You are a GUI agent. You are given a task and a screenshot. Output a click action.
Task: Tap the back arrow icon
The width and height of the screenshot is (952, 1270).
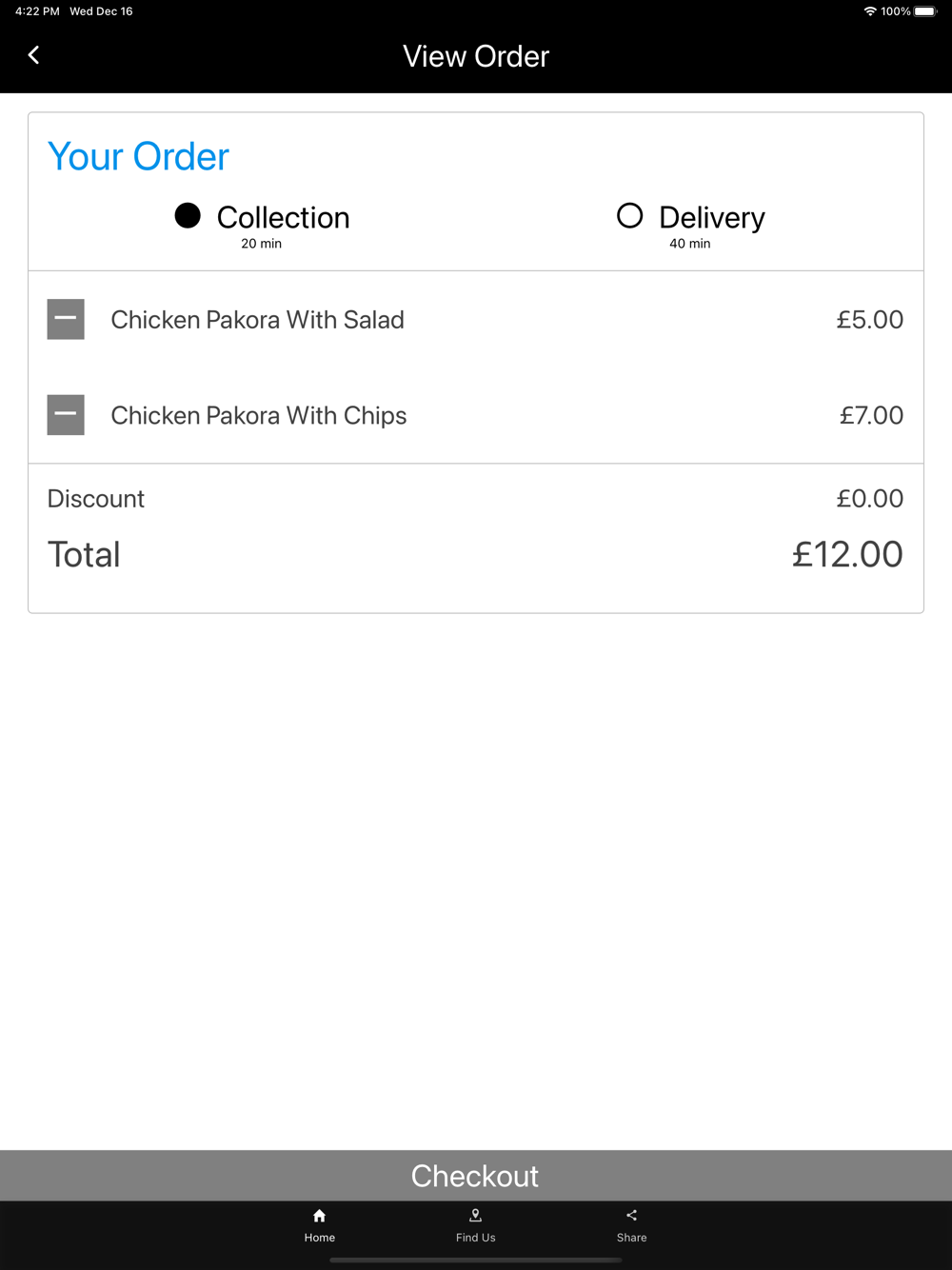pyautogui.click(x=34, y=55)
